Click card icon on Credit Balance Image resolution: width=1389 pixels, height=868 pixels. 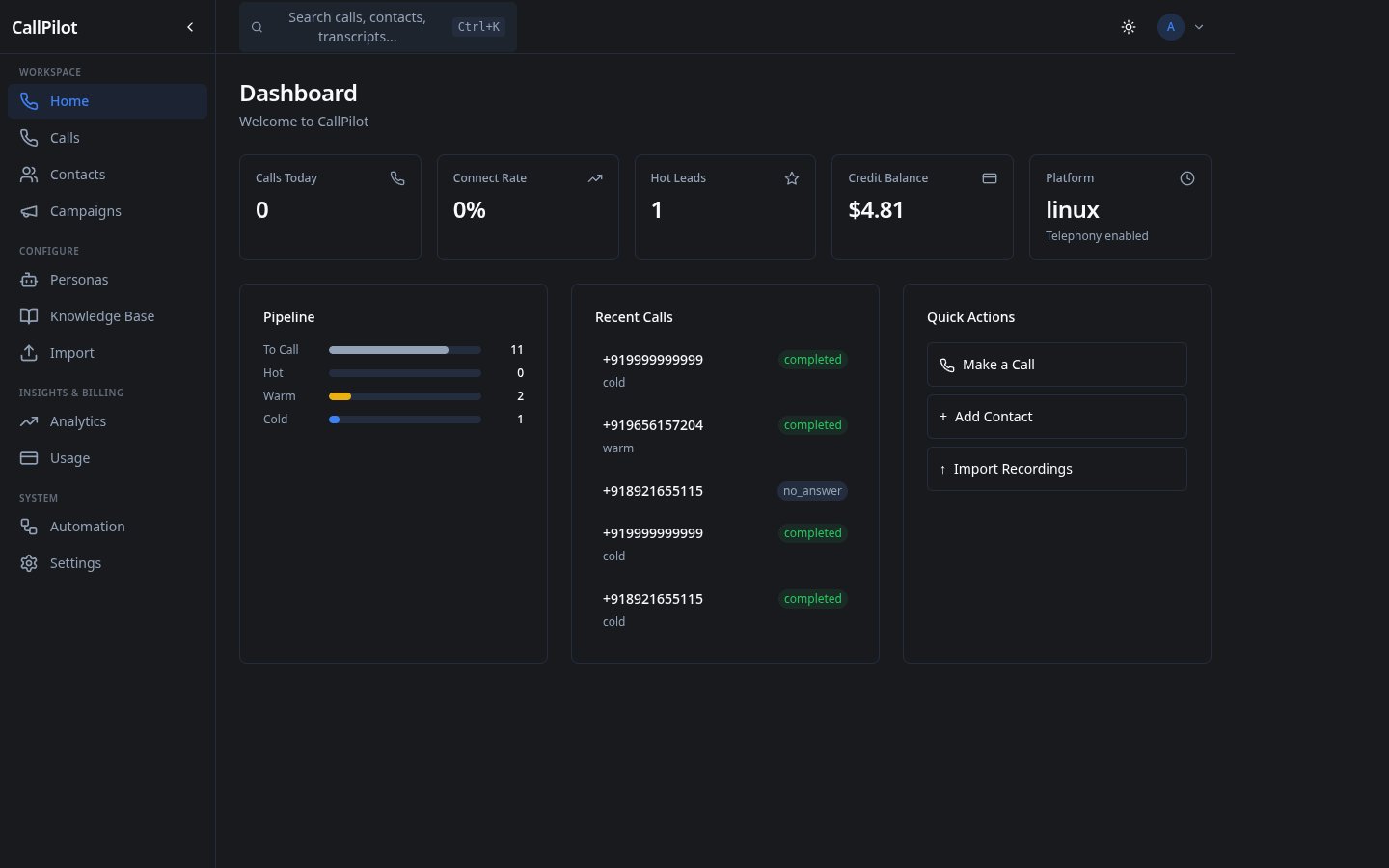click(990, 178)
